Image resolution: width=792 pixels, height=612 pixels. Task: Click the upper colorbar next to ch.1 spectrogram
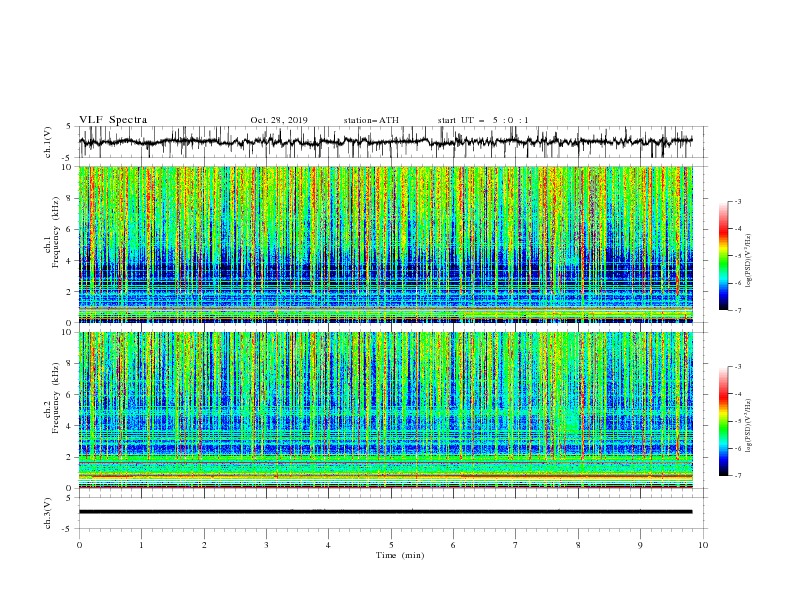[723, 256]
